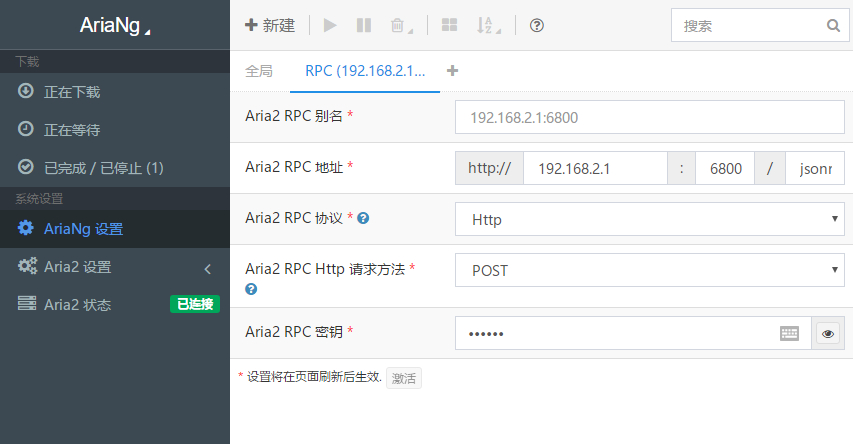Viewport: 853px width, 444px height.
Task: Expand the Aria2 设置 sidebar menu
Action: pos(115,267)
